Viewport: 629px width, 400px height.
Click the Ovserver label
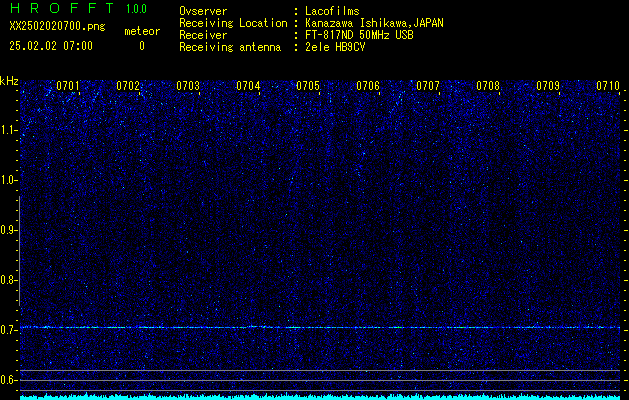(203, 11)
